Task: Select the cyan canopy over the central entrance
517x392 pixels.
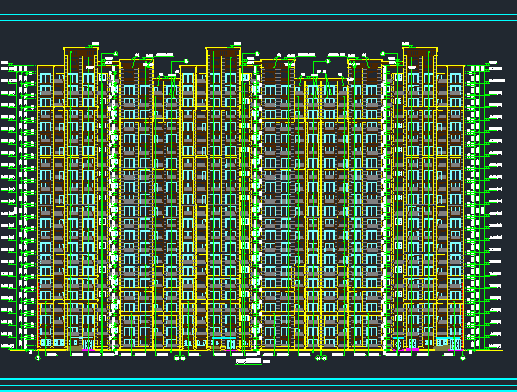Action: [x=224, y=338]
